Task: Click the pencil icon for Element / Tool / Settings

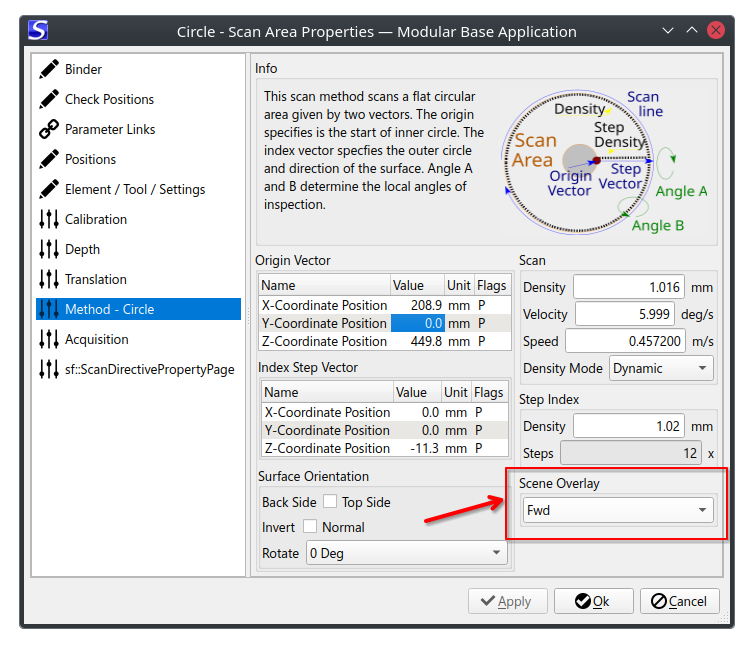Action: 49,189
